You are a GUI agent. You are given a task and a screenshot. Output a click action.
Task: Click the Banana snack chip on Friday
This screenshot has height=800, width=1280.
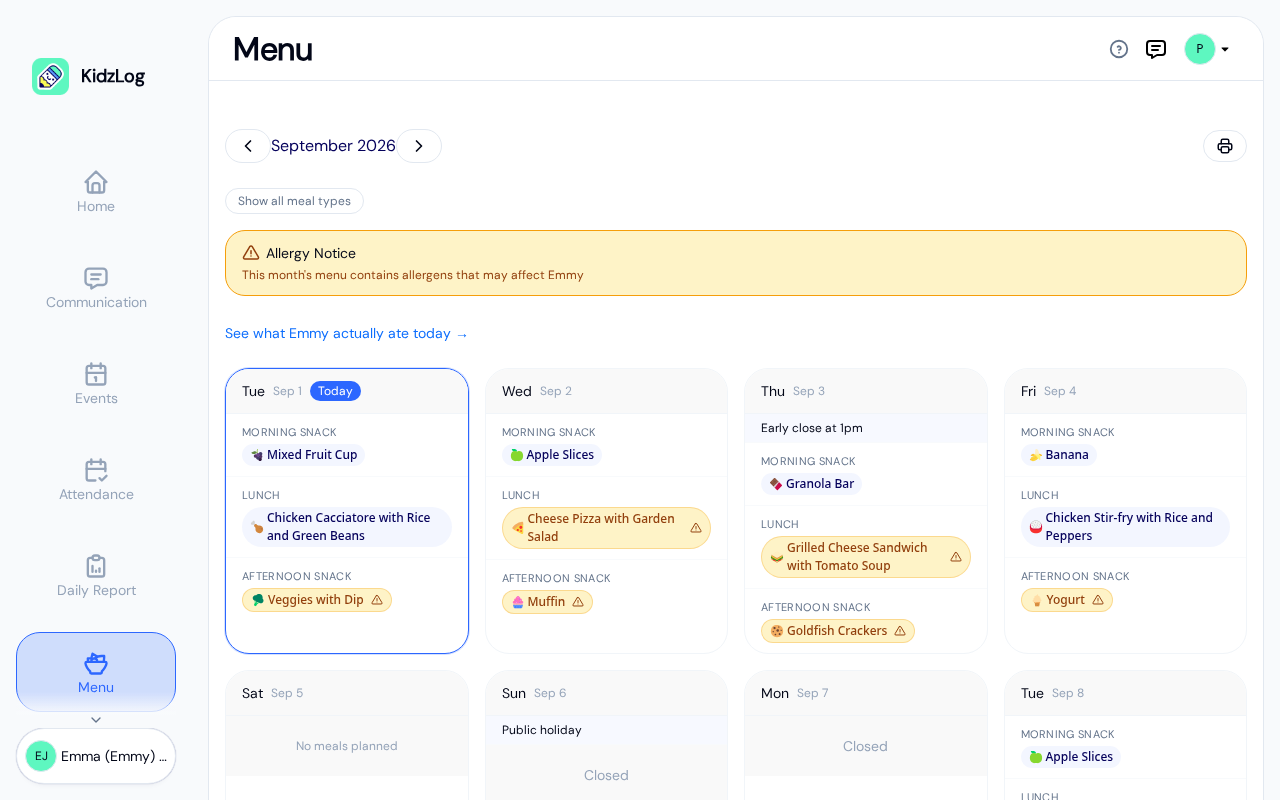(1059, 455)
